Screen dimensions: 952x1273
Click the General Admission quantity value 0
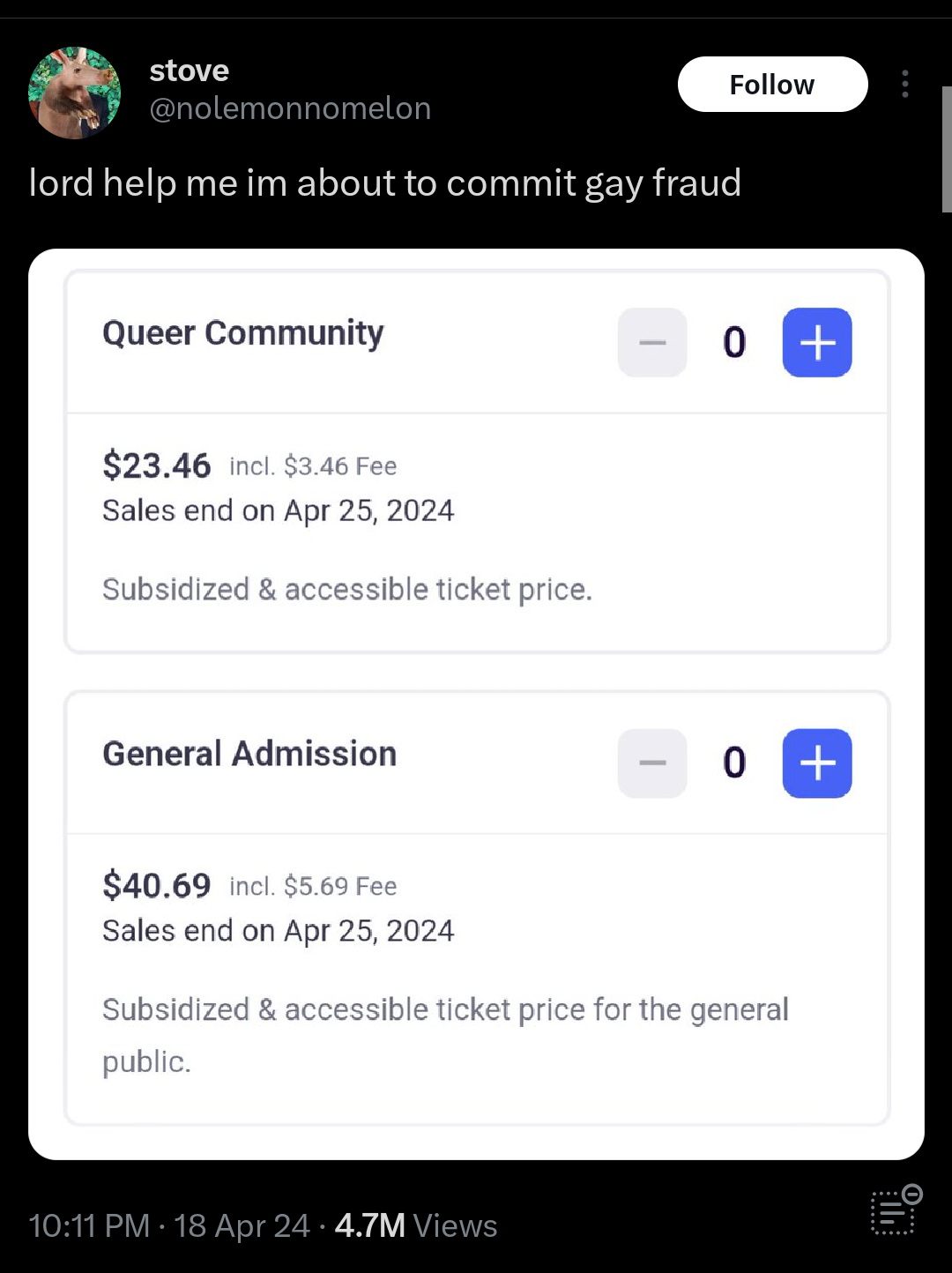click(734, 763)
